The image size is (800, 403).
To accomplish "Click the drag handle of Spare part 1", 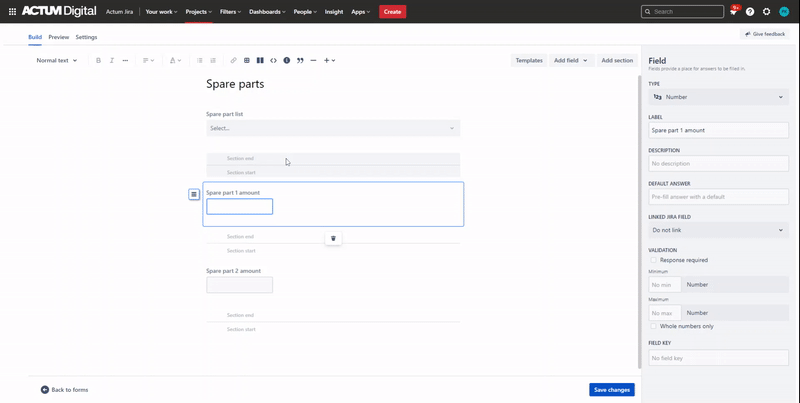I will (x=194, y=194).
